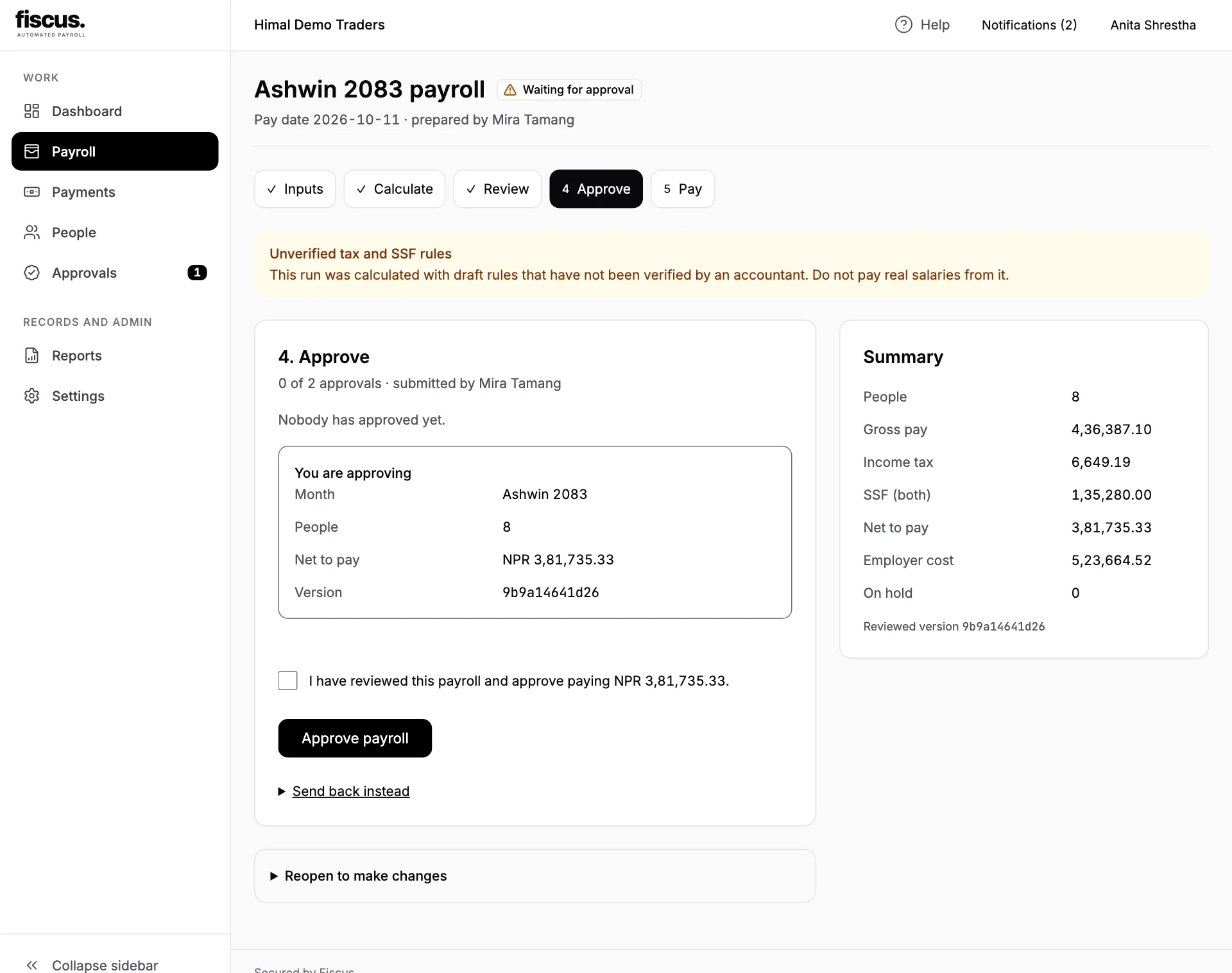This screenshot has height=973, width=1232.
Task: Click the Summary card heading
Action: (x=903, y=357)
